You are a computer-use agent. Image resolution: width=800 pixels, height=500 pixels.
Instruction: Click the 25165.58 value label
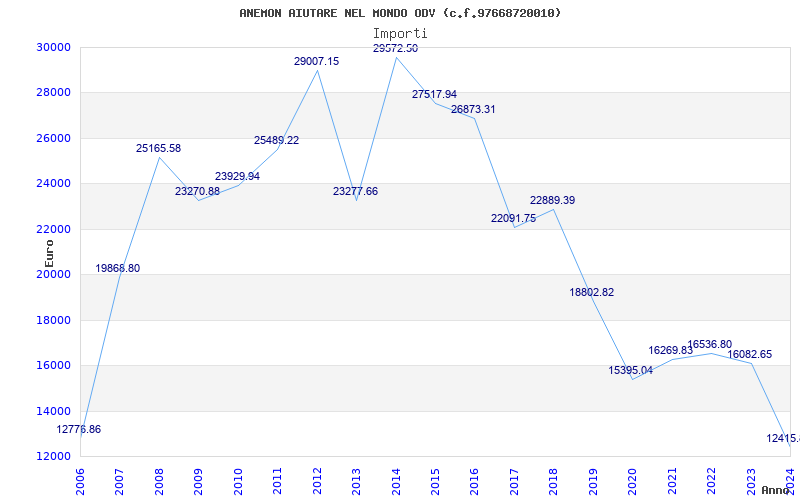(x=158, y=148)
